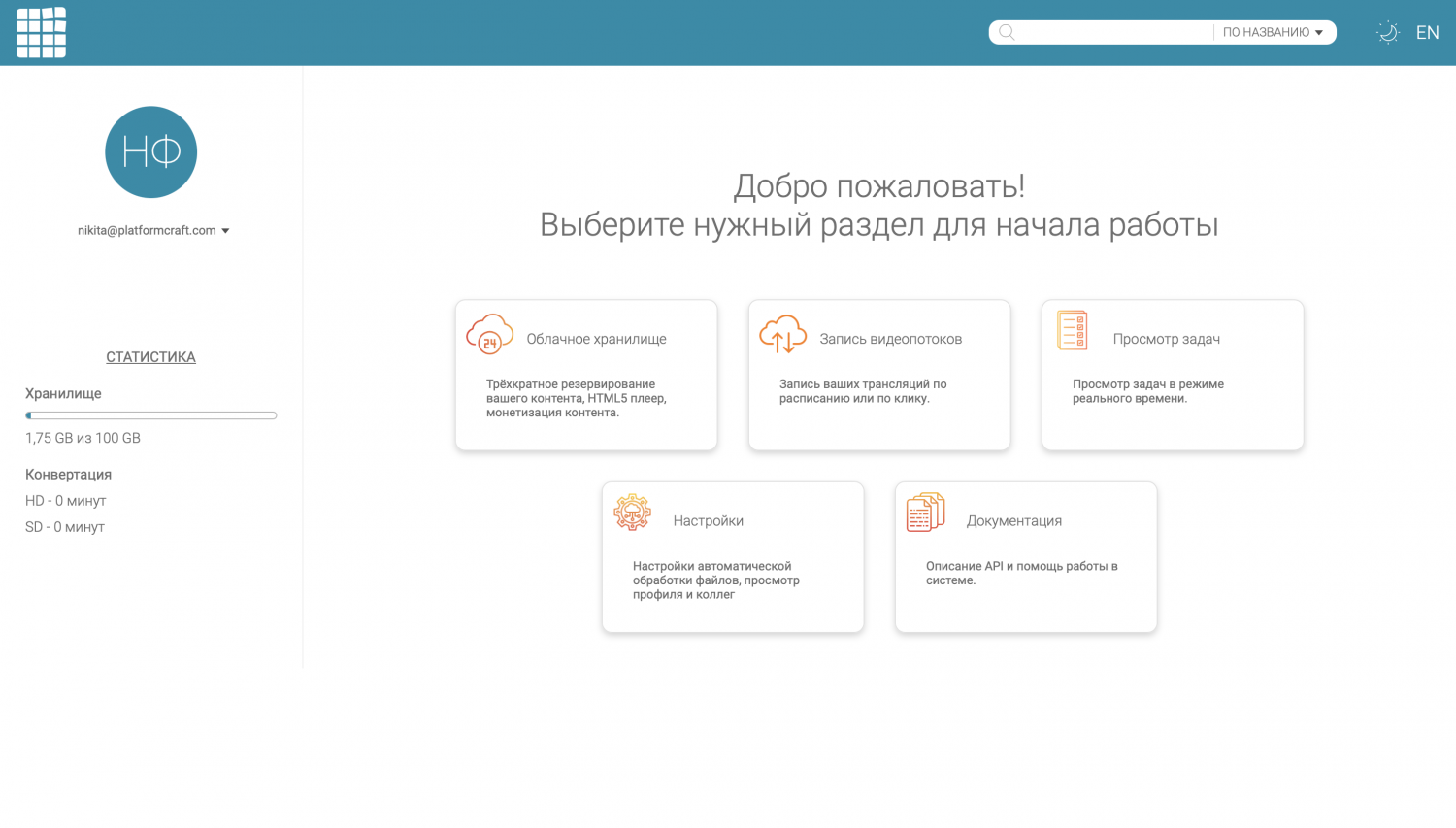
Task: Switch language to EN
Action: [1427, 32]
